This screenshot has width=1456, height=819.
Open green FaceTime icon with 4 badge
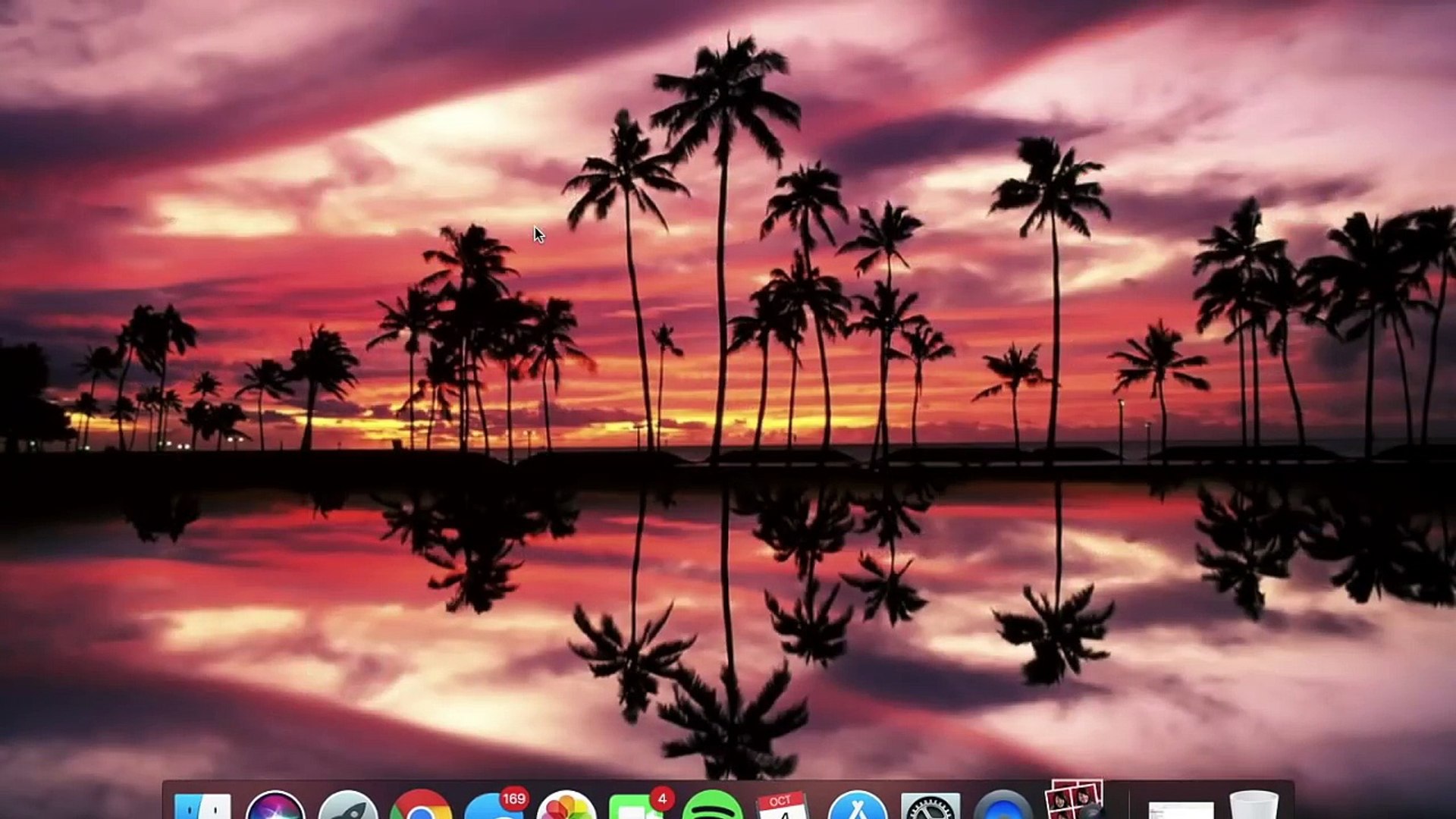pos(635,810)
